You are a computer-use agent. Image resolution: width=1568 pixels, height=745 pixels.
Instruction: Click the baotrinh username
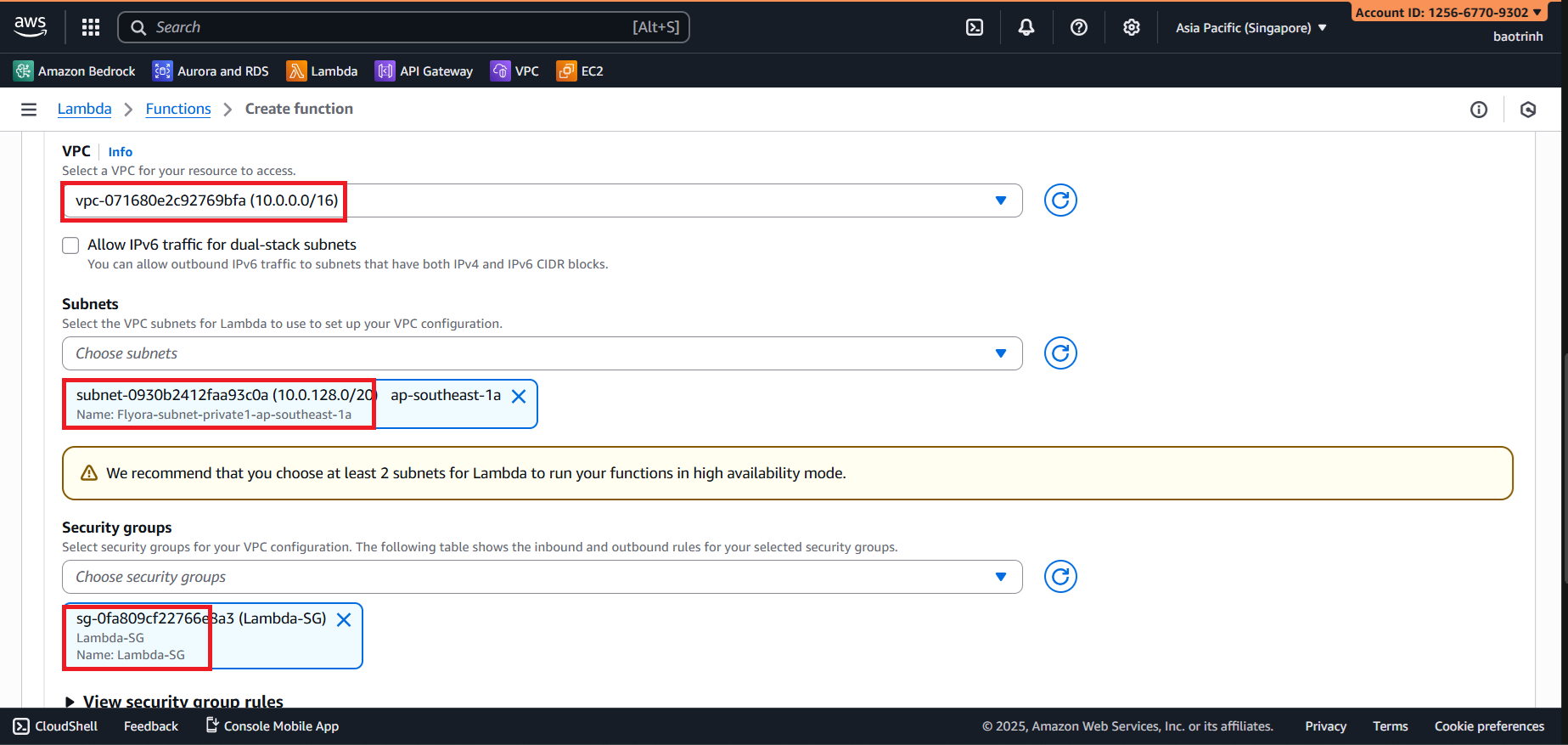(1518, 37)
